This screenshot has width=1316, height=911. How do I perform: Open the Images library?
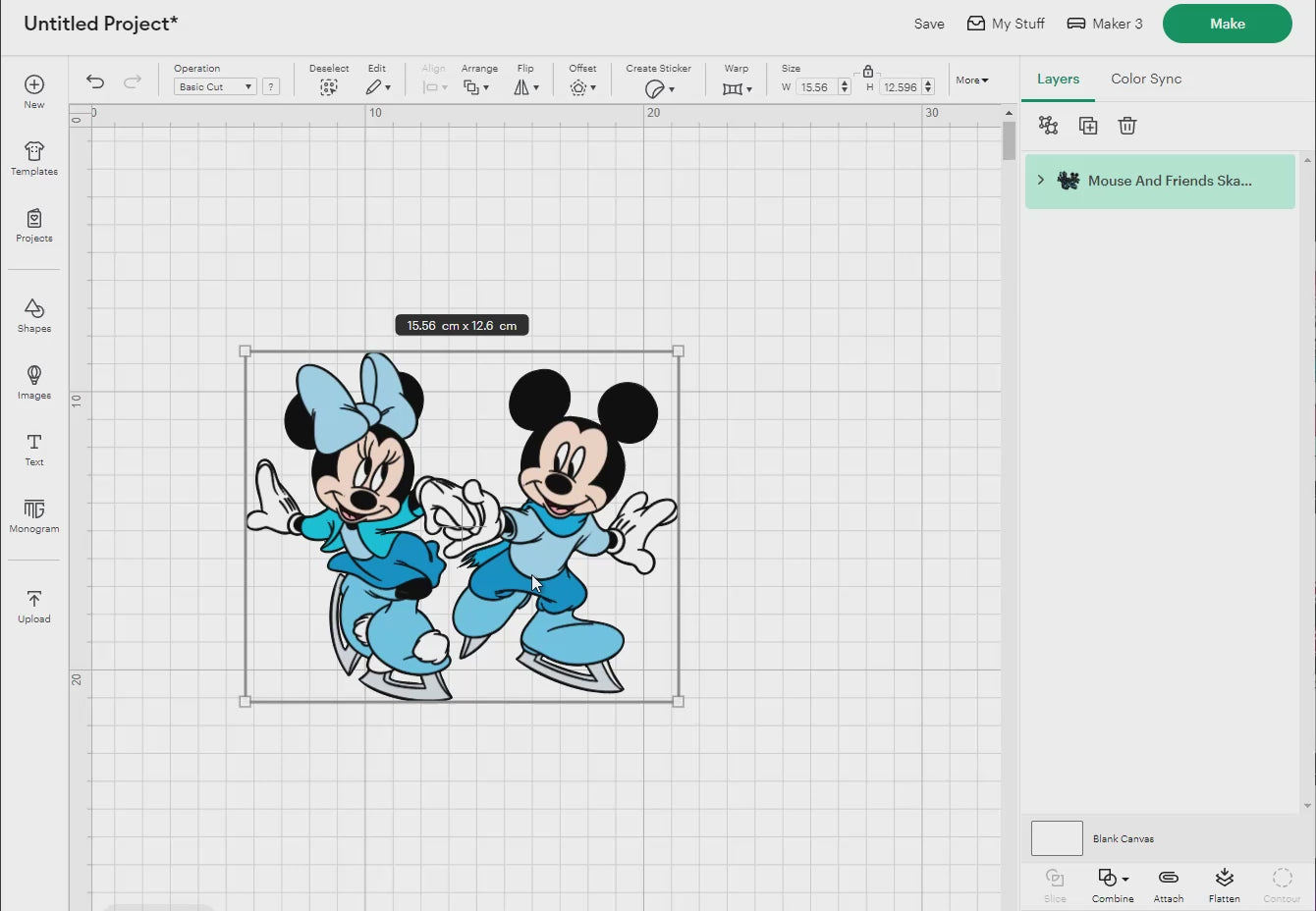pos(34,382)
